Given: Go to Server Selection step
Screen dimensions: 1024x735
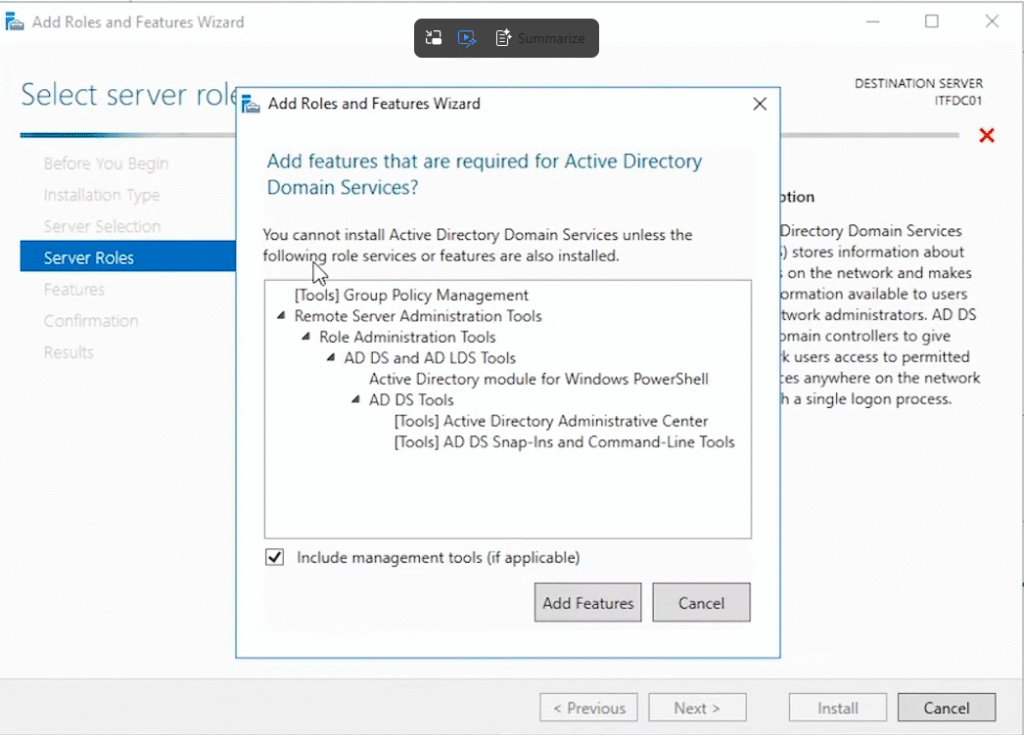Looking at the screenshot, I should click(102, 226).
